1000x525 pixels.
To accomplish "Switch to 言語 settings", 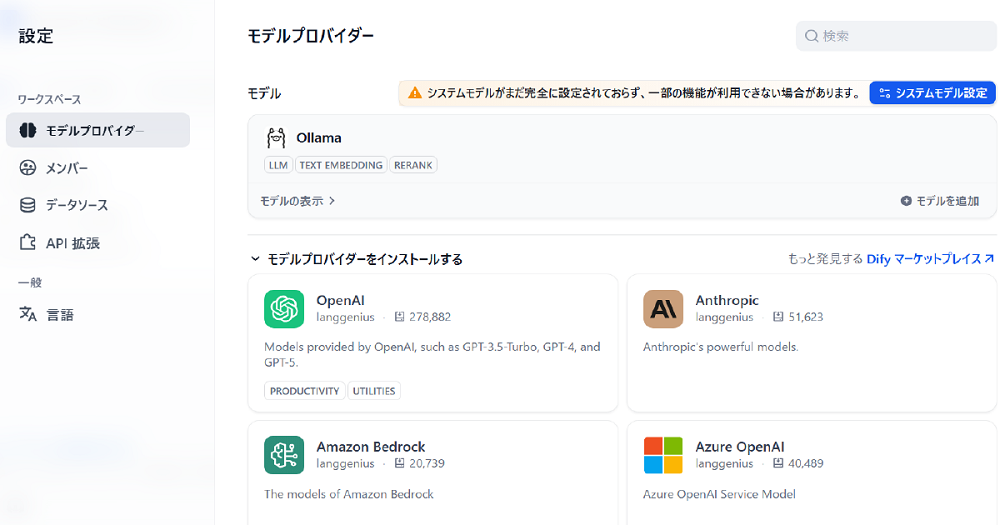I will (x=60, y=315).
